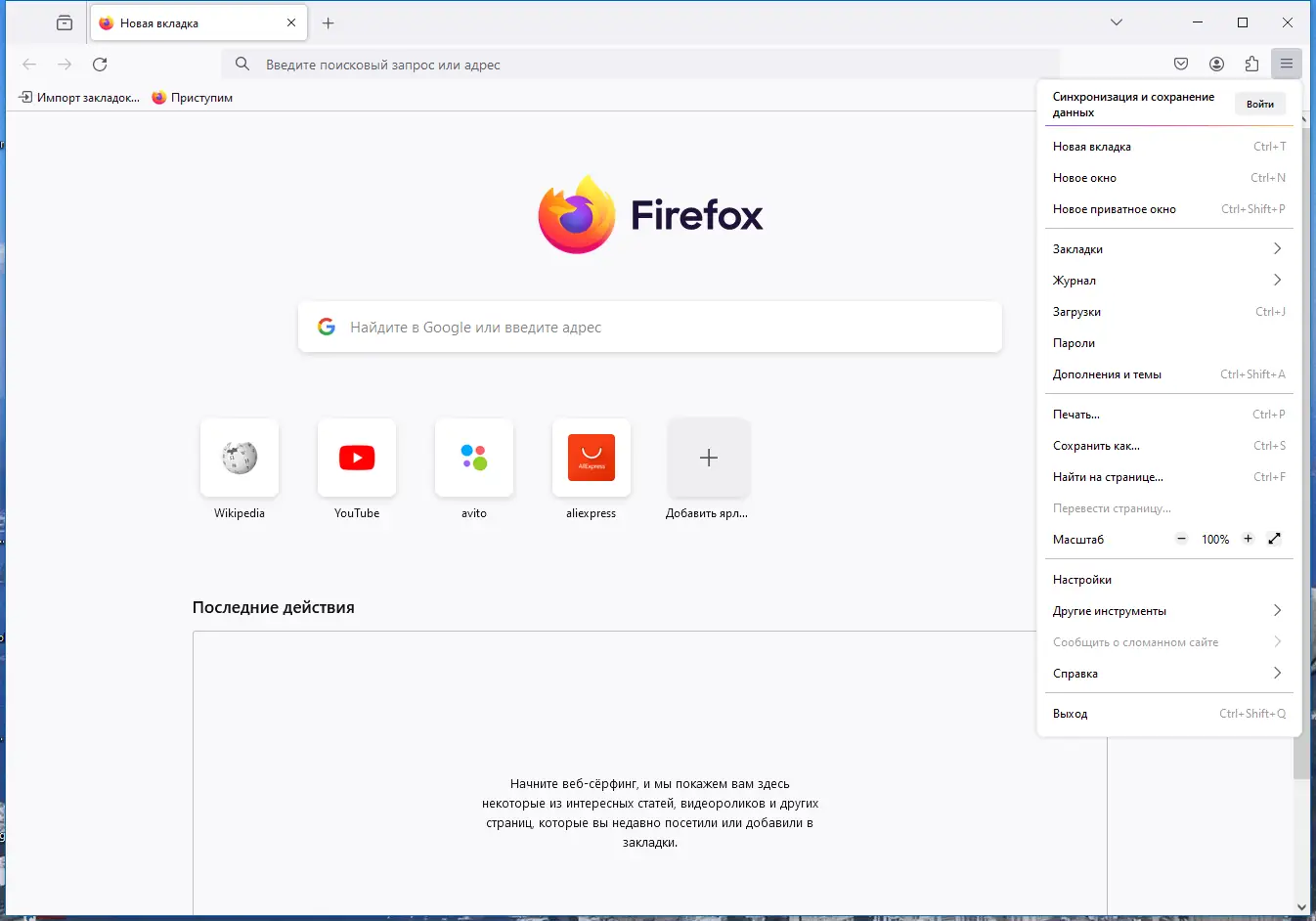Click the forward navigation arrow

[x=65, y=65]
